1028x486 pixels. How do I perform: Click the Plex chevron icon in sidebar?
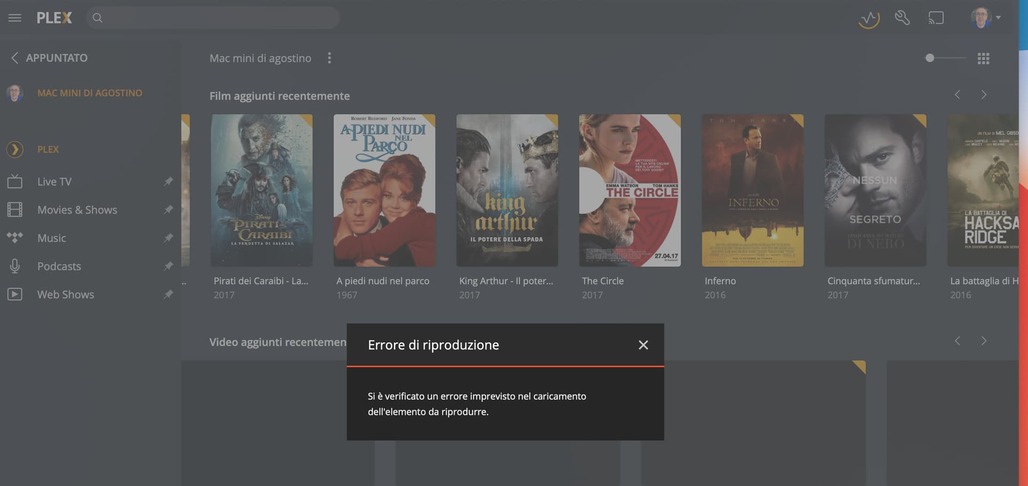point(14,150)
